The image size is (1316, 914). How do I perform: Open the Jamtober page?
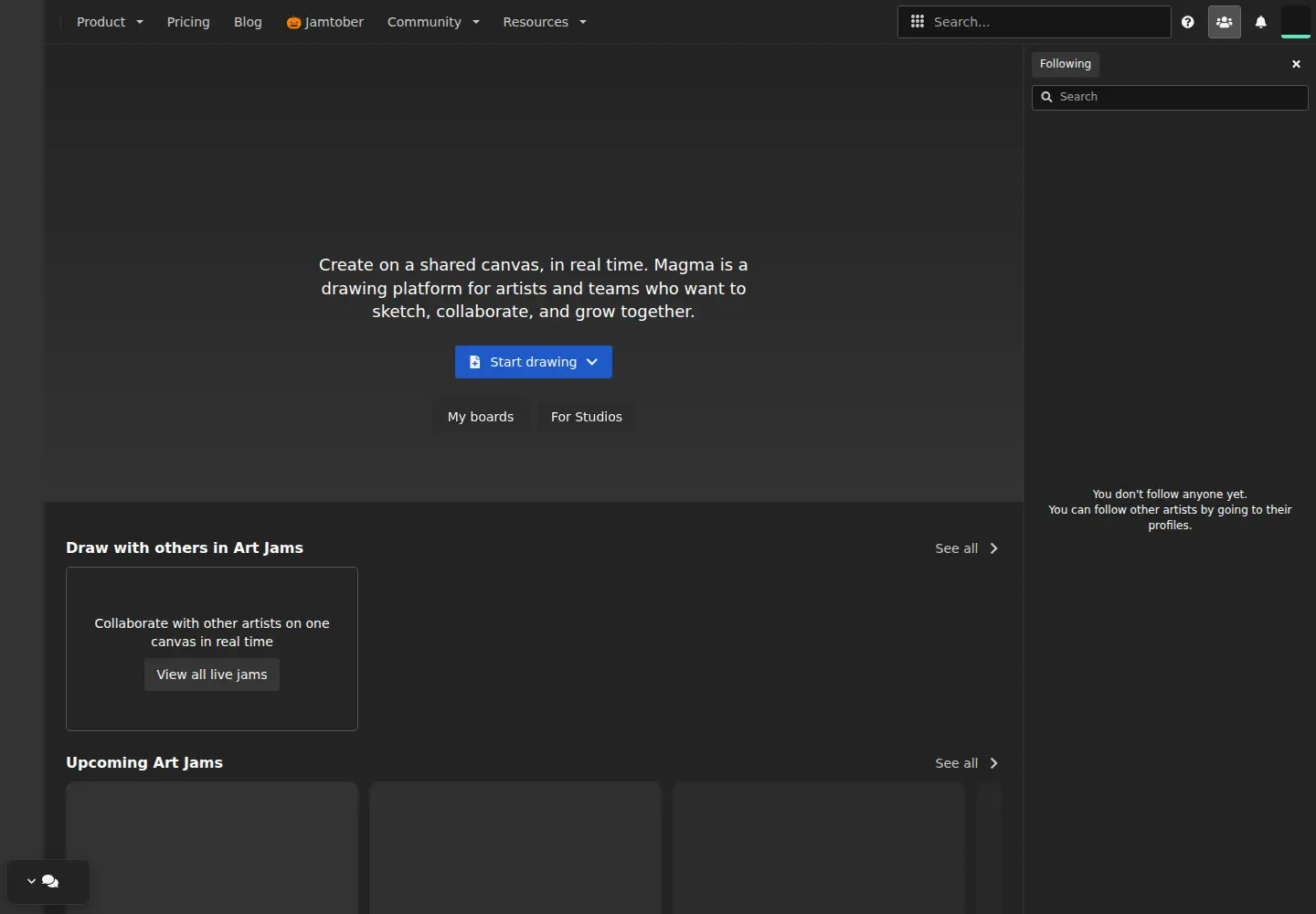tap(324, 22)
